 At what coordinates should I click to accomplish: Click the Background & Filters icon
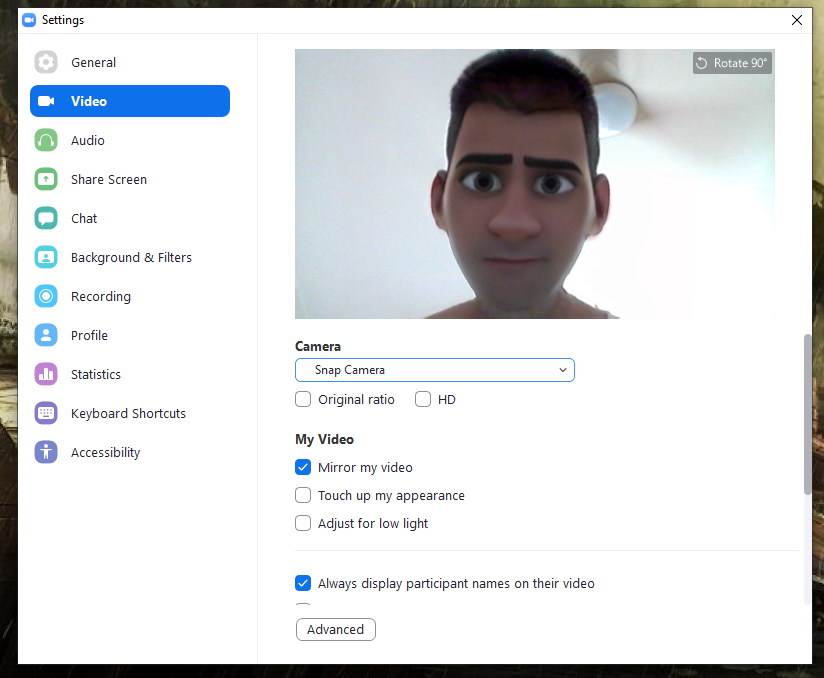(x=46, y=257)
